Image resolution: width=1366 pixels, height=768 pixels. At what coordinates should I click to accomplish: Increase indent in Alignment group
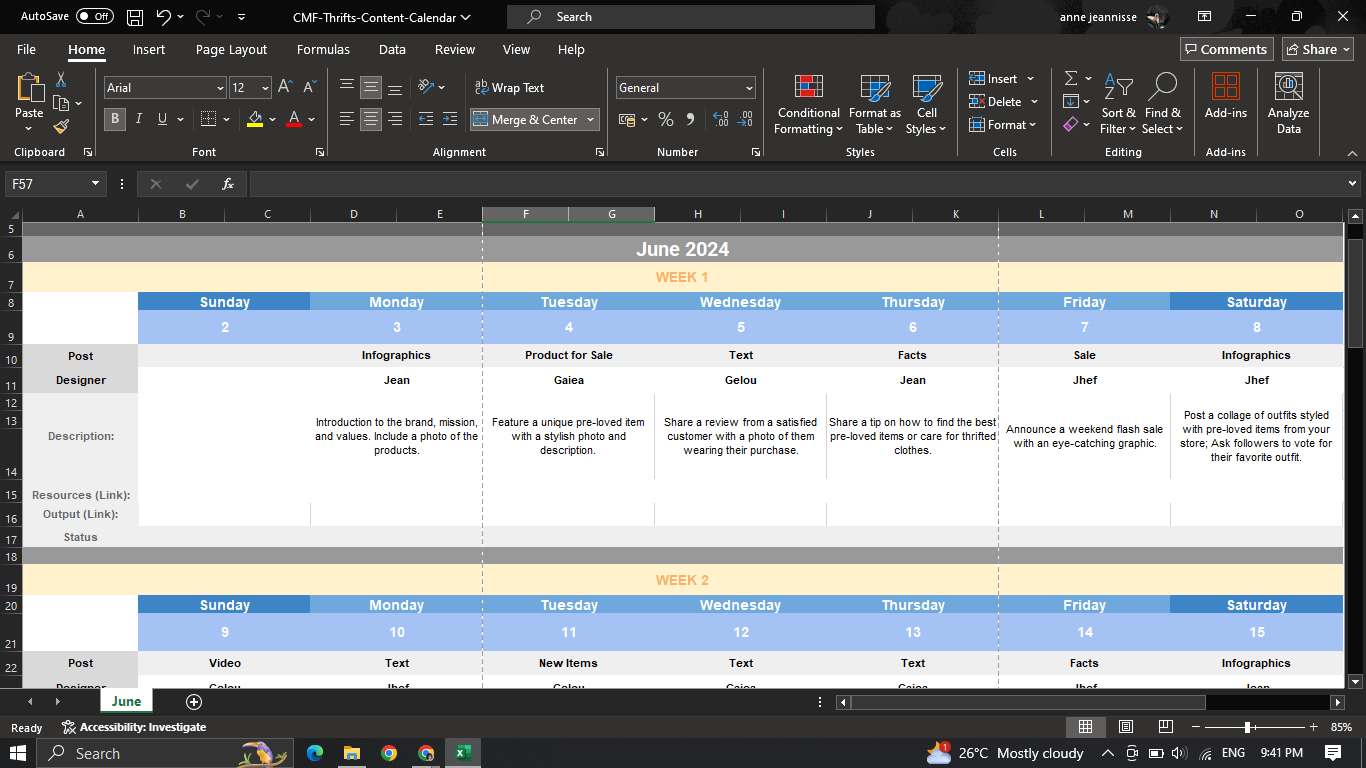(x=450, y=119)
